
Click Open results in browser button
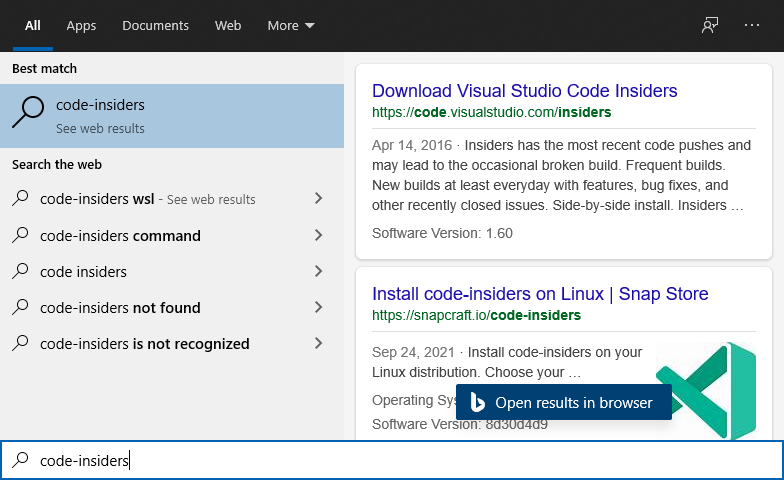click(x=564, y=402)
